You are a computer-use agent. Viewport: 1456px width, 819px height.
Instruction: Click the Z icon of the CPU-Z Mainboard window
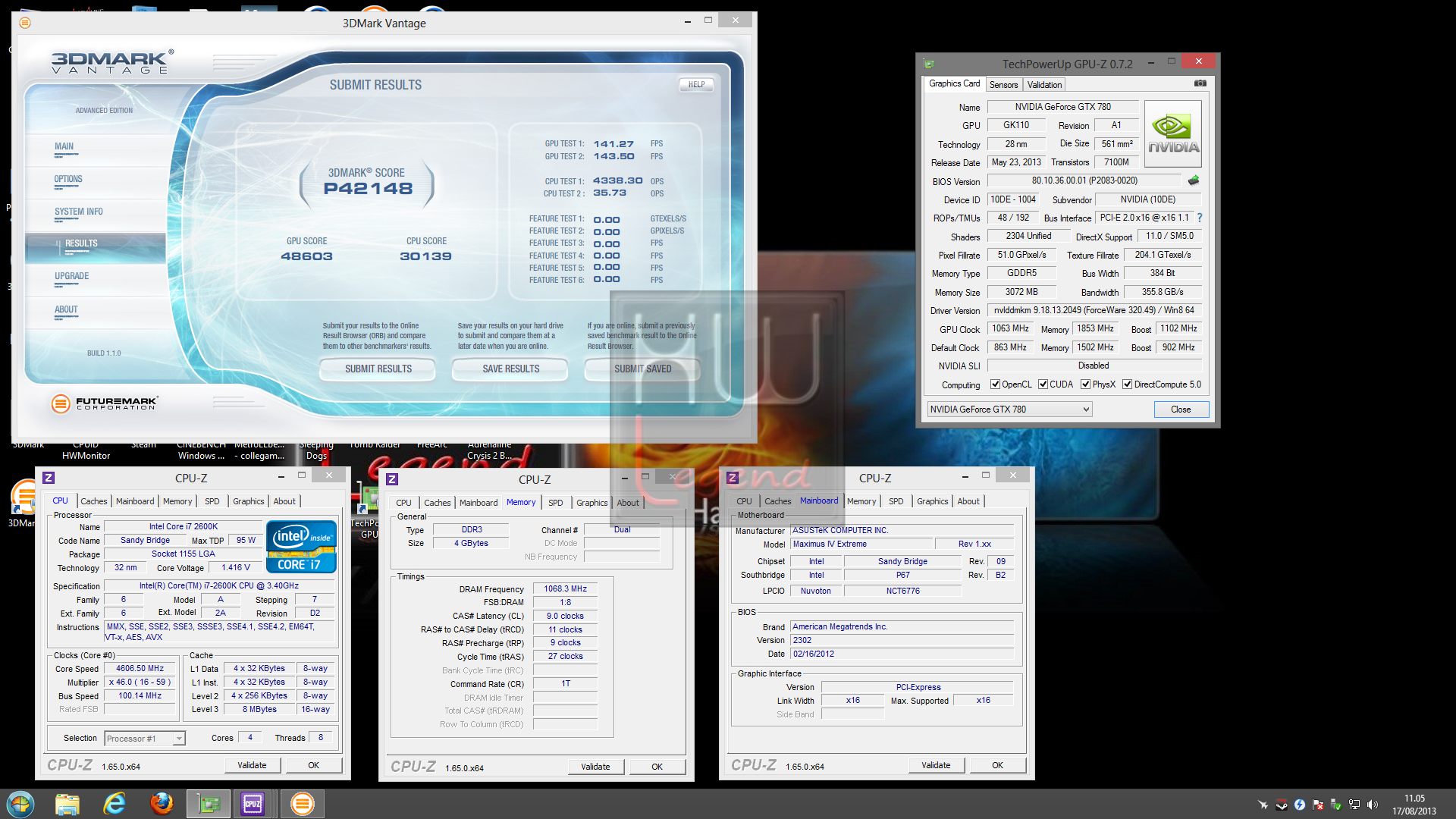click(x=733, y=478)
